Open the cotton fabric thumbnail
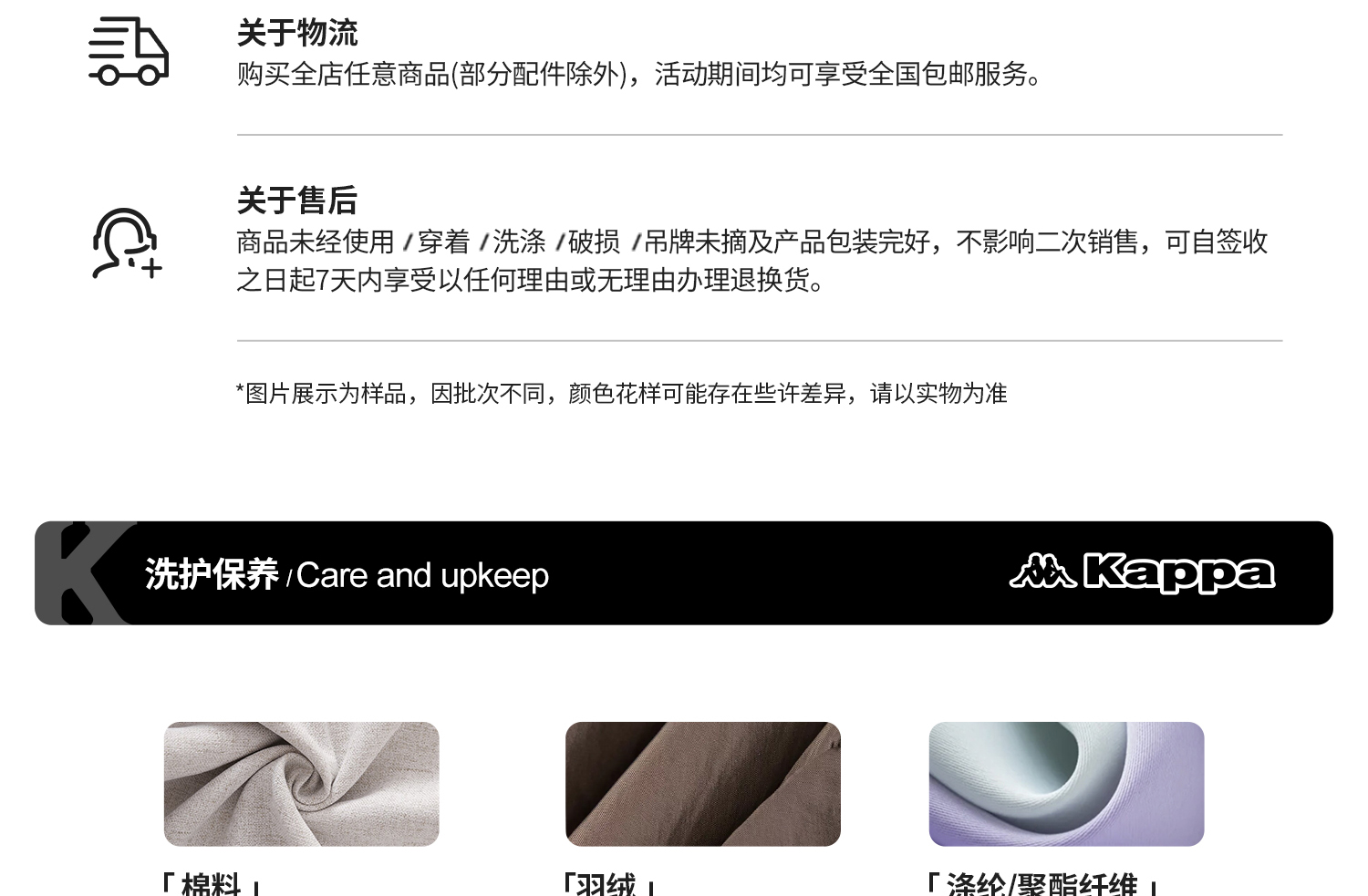Screen dimensions: 1368x896 [x=301, y=784]
